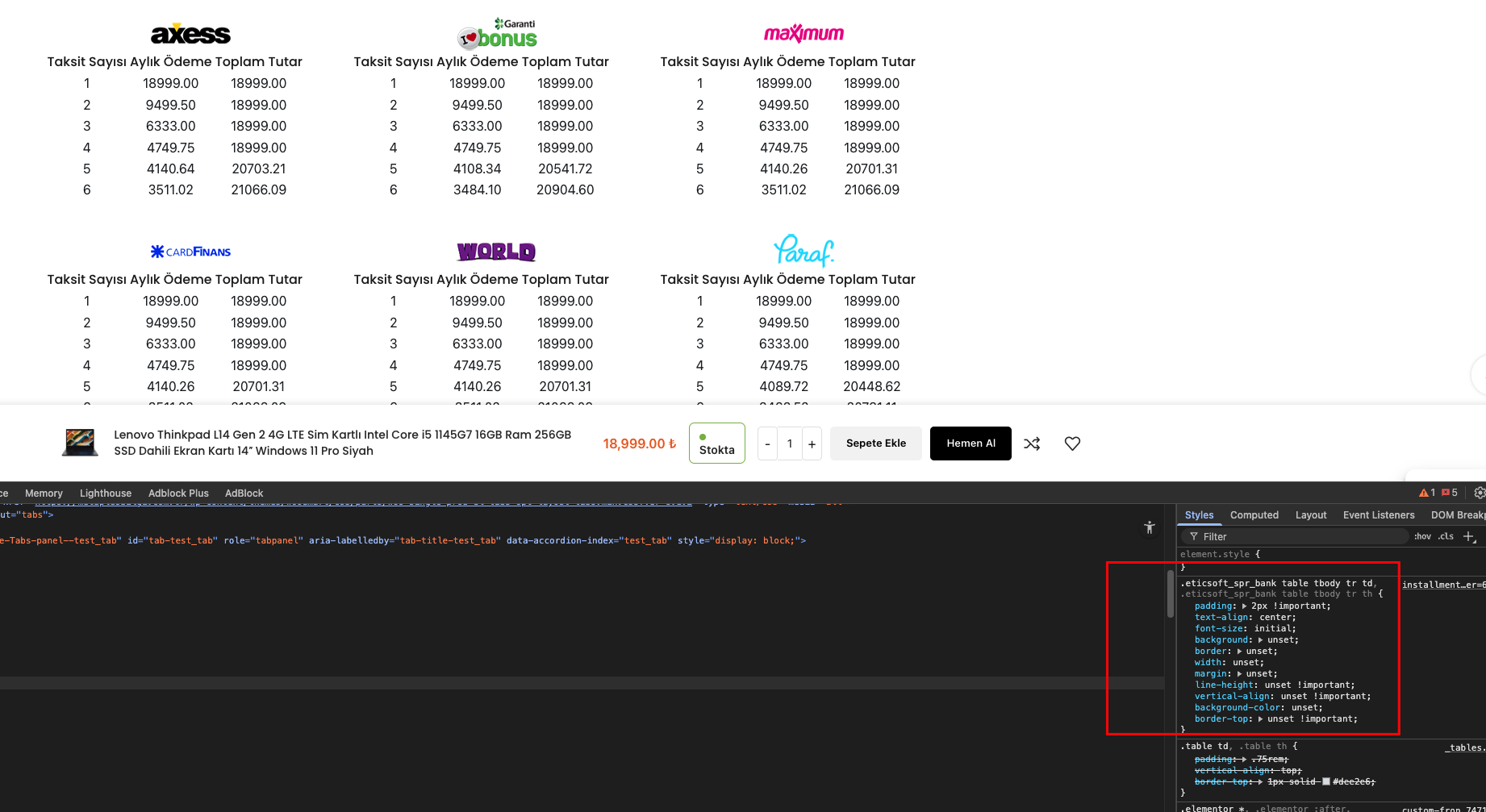Viewport: 1486px width, 812px height.
Task: Click the Elements panel vertical scrollbar
Action: [1170, 594]
